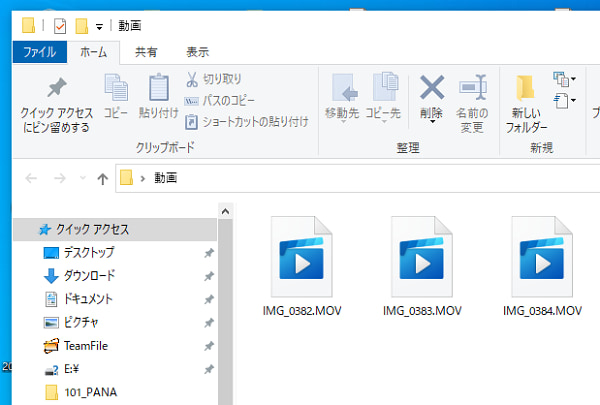Click the IMG_0384.MOV file name label
The height and width of the screenshot is (405, 600).
point(542,311)
